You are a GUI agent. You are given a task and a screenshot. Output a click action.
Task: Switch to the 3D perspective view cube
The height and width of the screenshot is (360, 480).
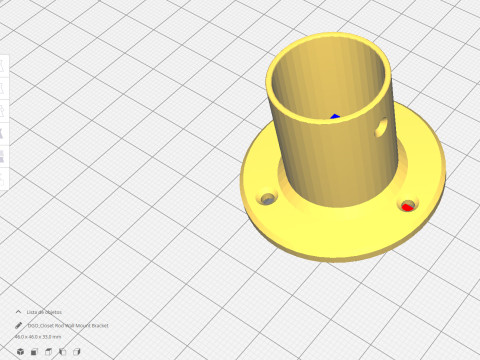(20, 352)
